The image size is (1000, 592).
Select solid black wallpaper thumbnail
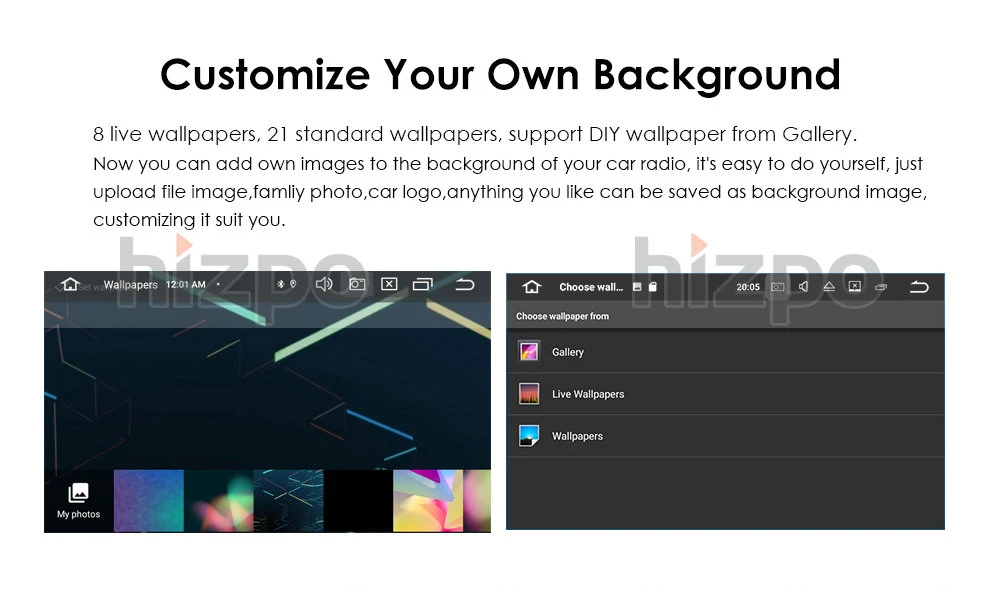tap(358, 501)
